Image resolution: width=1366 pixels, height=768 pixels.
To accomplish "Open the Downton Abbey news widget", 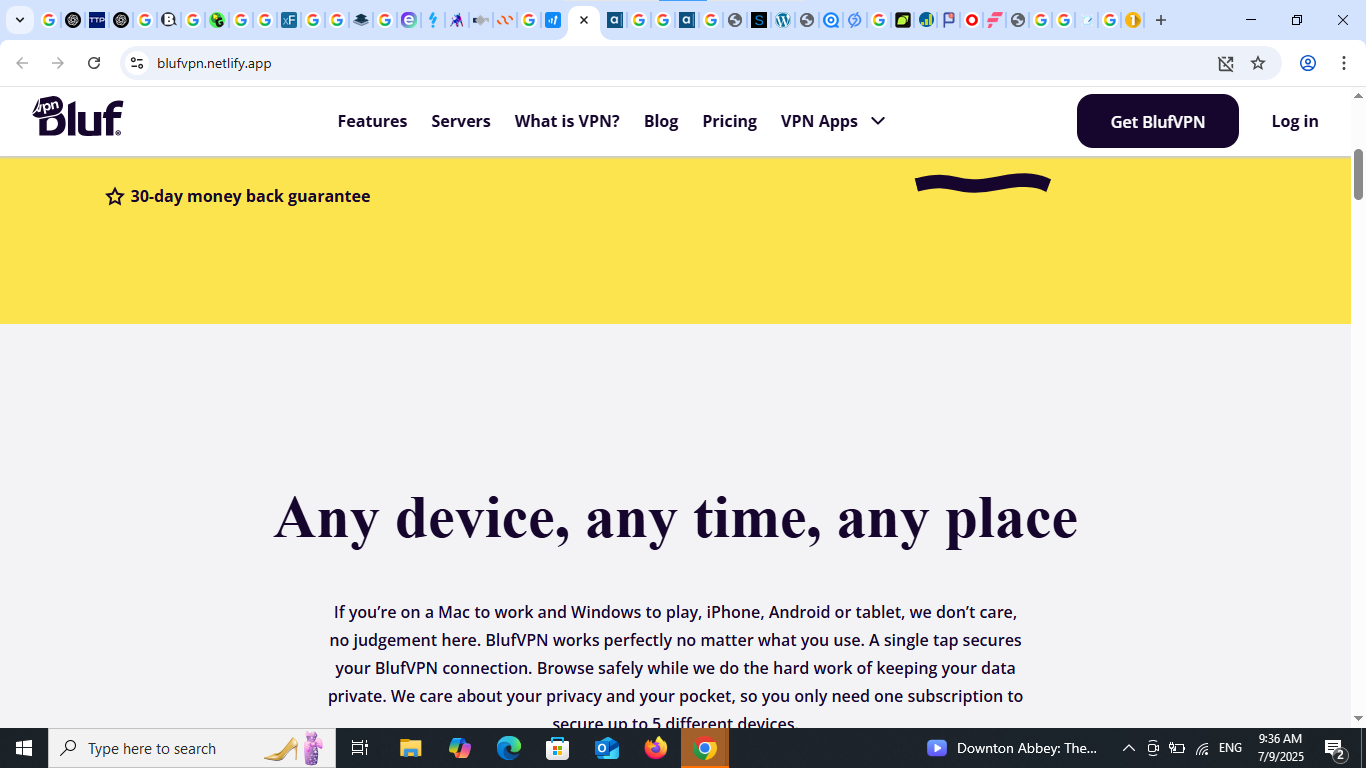I will [x=1012, y=748].
